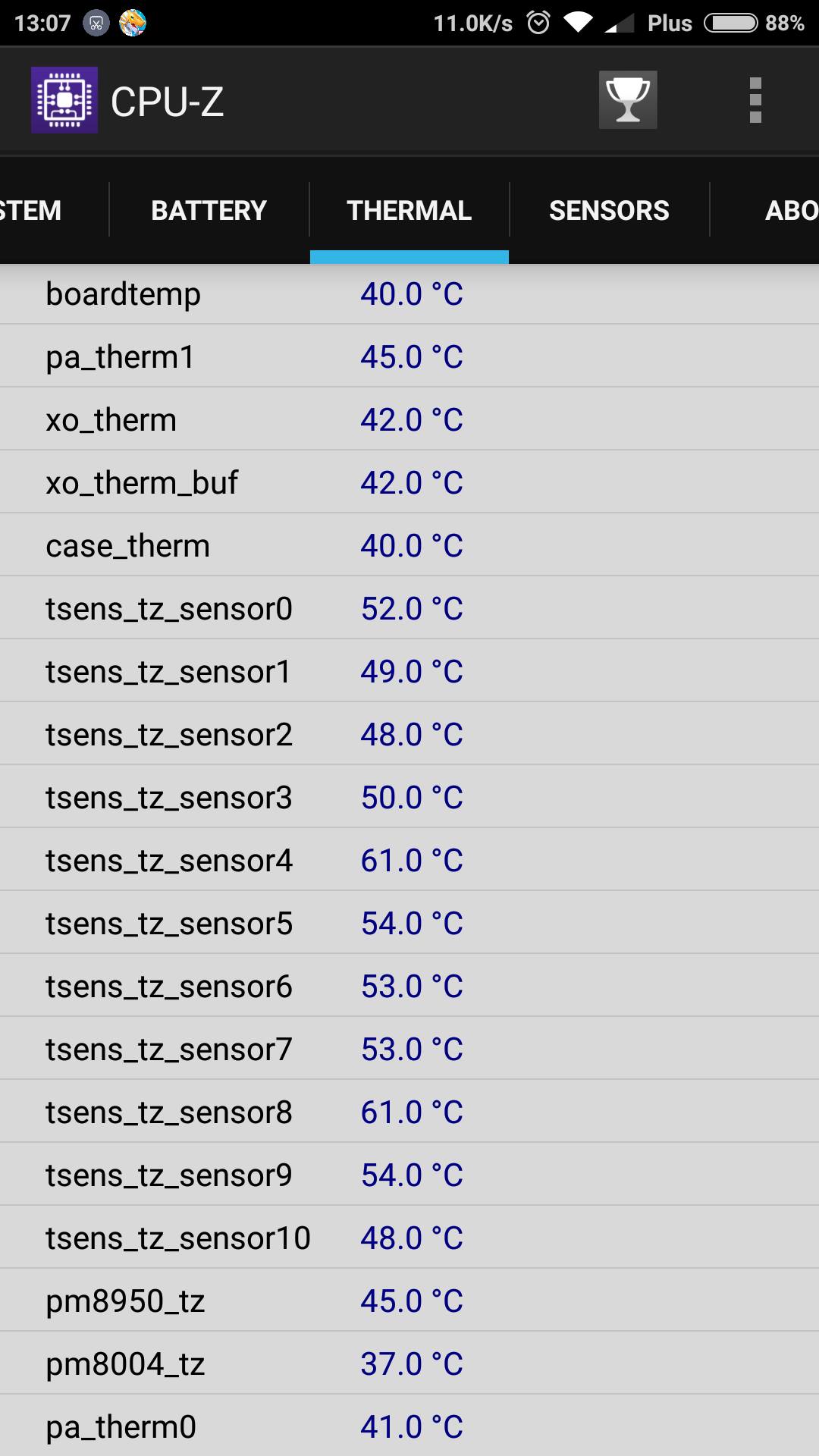
Task: Open the three-dot overflow menu
Action: 755,100
